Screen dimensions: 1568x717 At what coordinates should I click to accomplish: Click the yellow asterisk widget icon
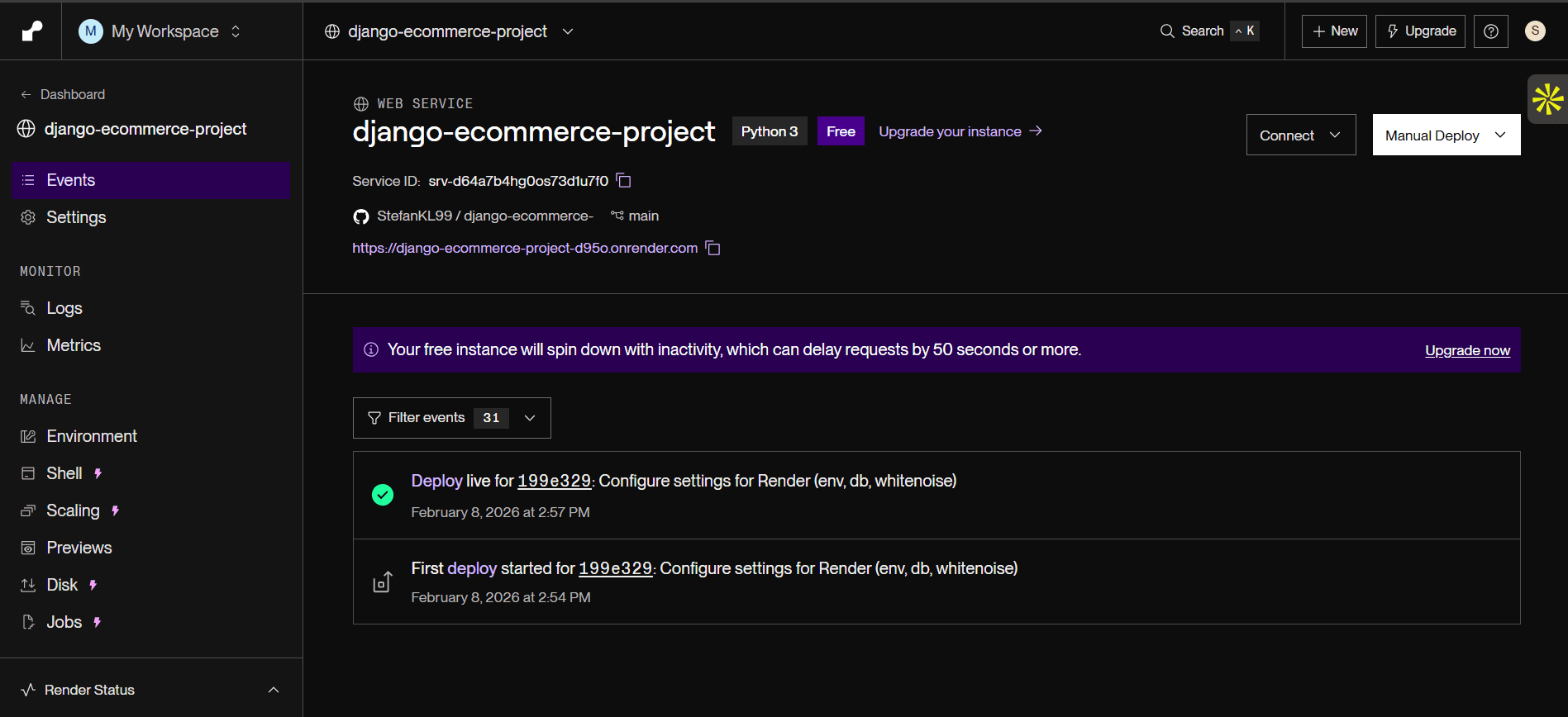(1547, 99)
